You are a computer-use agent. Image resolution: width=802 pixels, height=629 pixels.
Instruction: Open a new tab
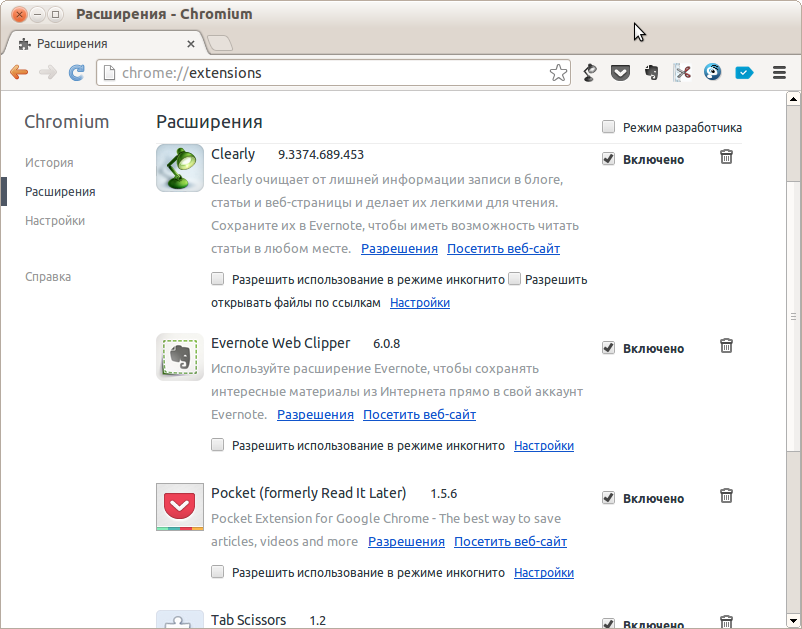coord(220,43)
